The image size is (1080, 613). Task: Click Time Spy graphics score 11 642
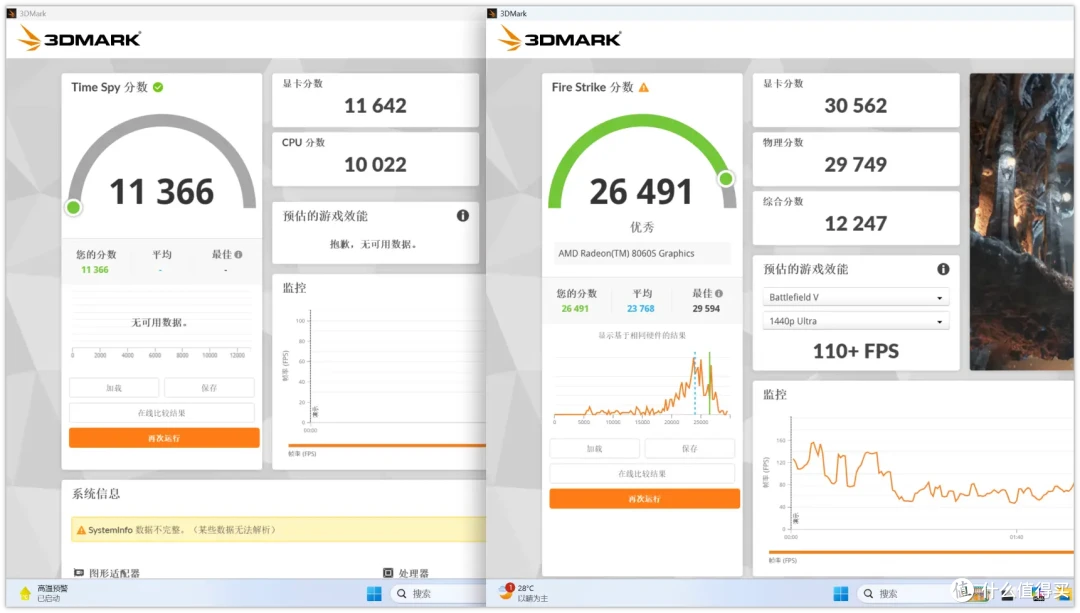point(375,105)
